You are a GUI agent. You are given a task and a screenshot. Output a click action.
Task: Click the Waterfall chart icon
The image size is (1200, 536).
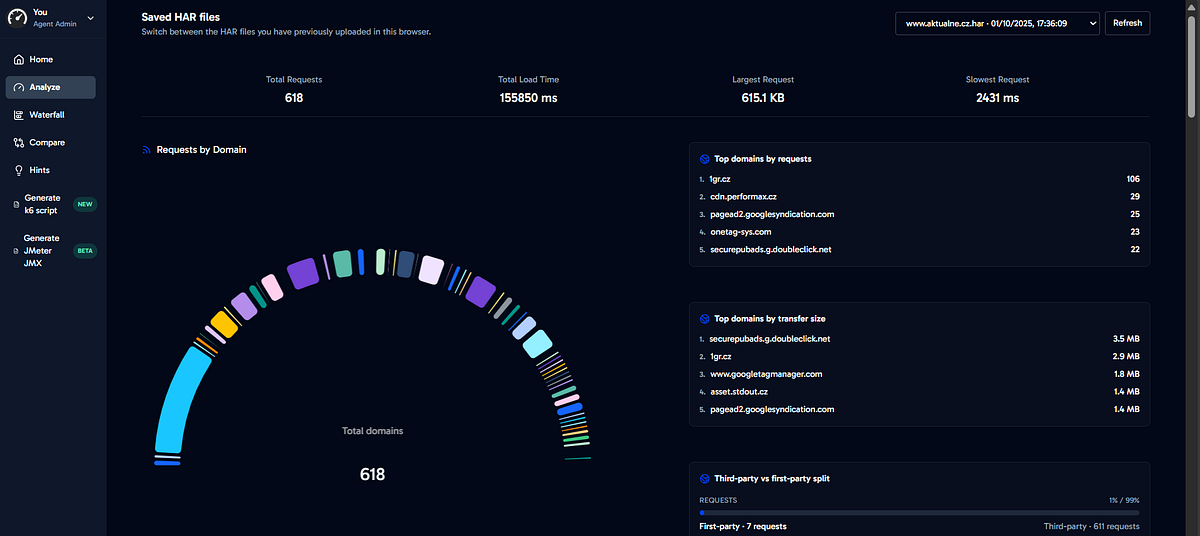[x=18, y=115]
